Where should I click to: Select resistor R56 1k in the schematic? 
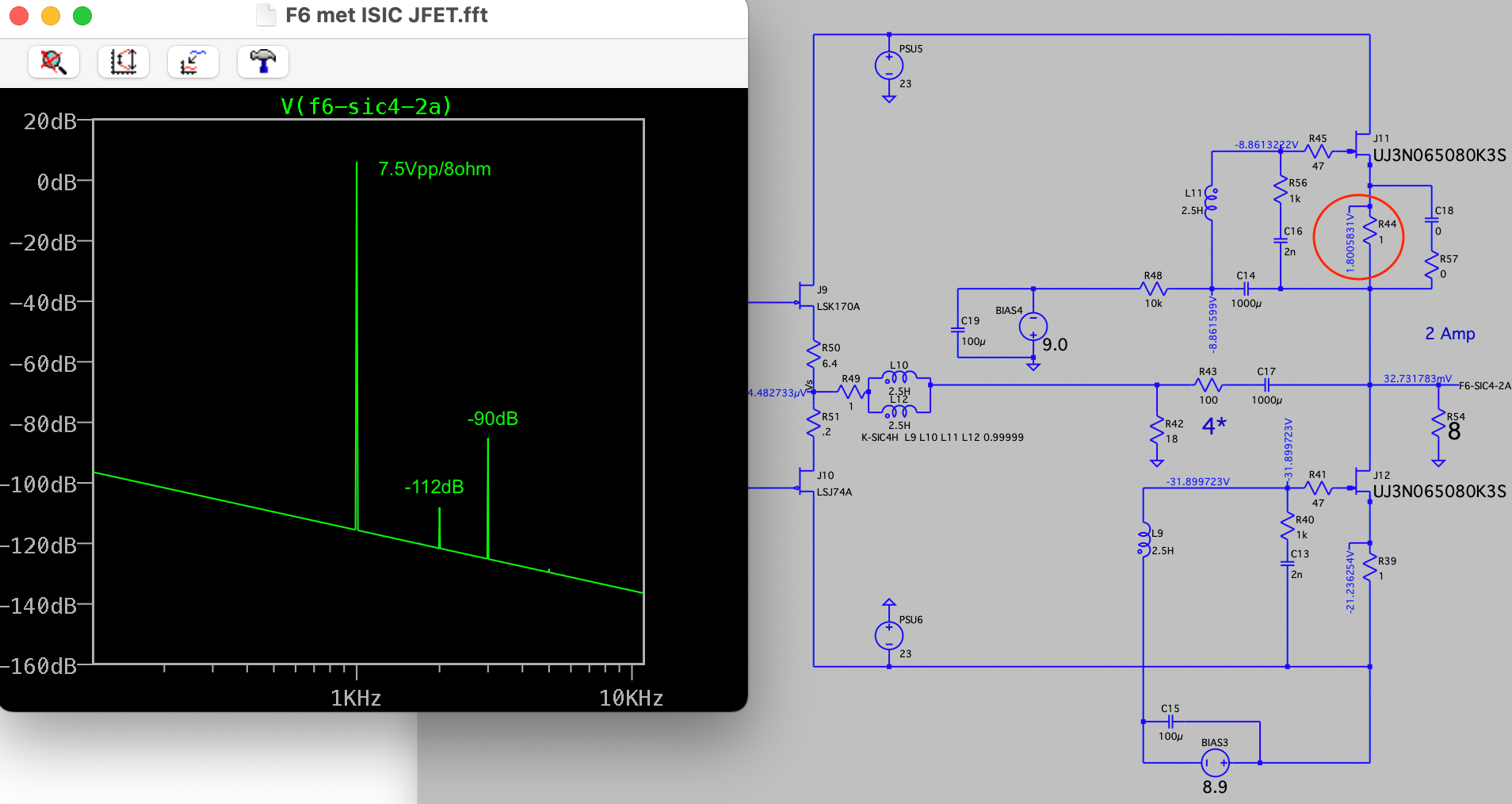pos(1281,190)
